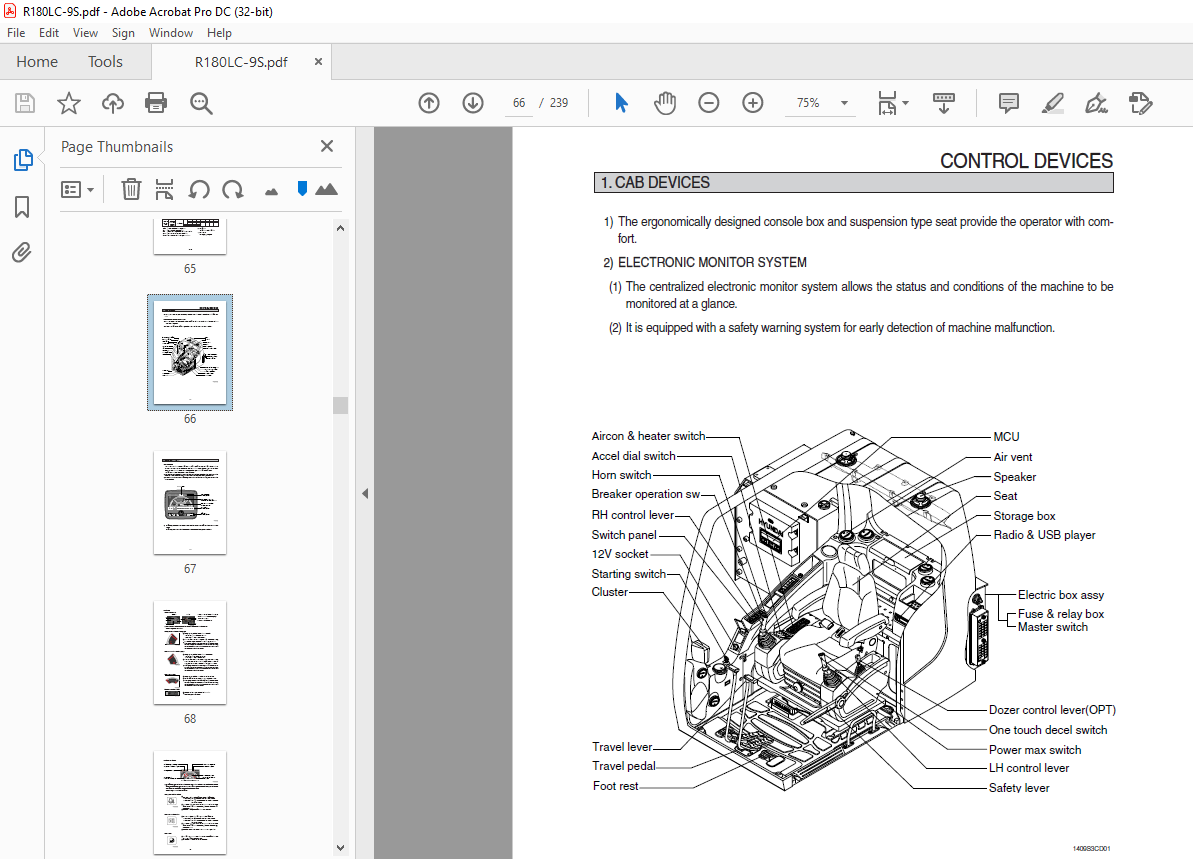This screenshot has height=859, width=1193.
Task: Open the Attachments paperclip panel
Action: tap(22, 253)
